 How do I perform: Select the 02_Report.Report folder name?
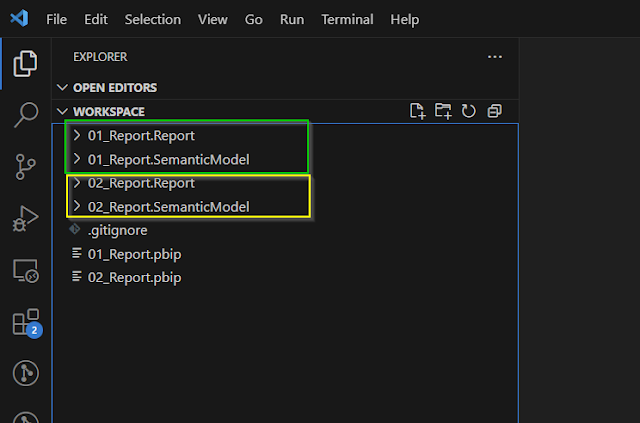pyautogui.click(x=141, y=183)
